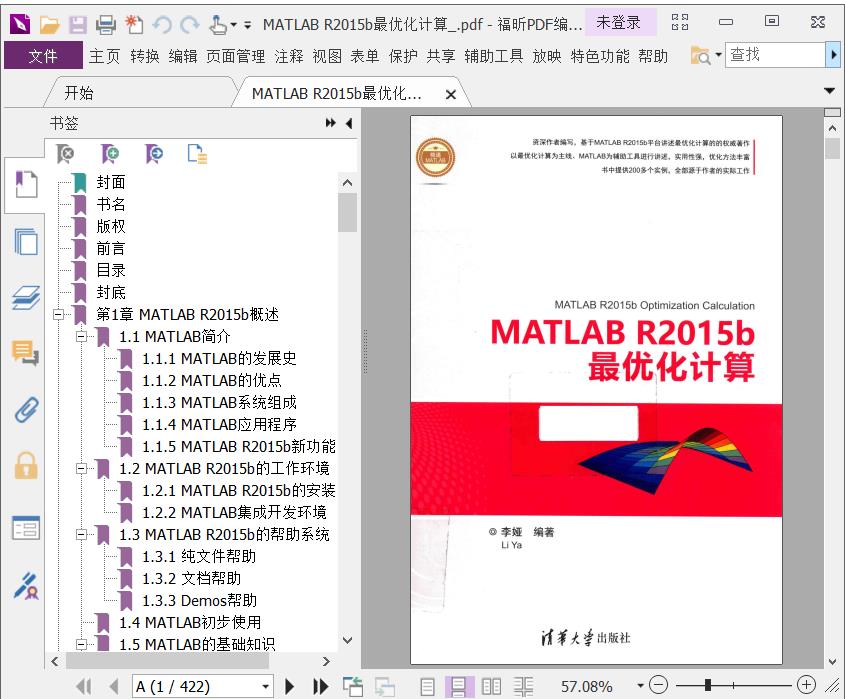Open the 保护 ribbon tab
The image size is (845, 699).
pos(403,56)
